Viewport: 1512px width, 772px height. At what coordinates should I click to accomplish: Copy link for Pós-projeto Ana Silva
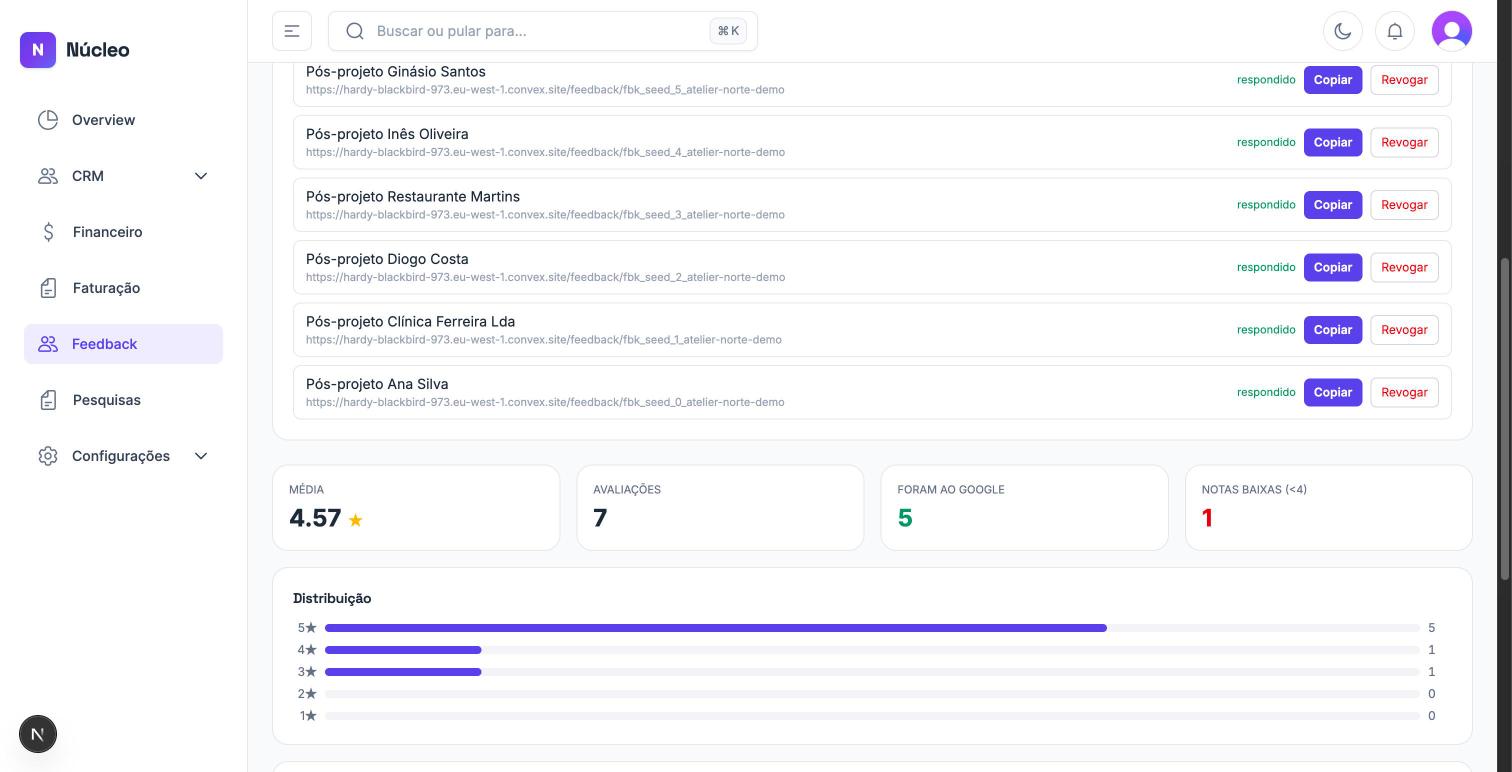pos(1333,392)
